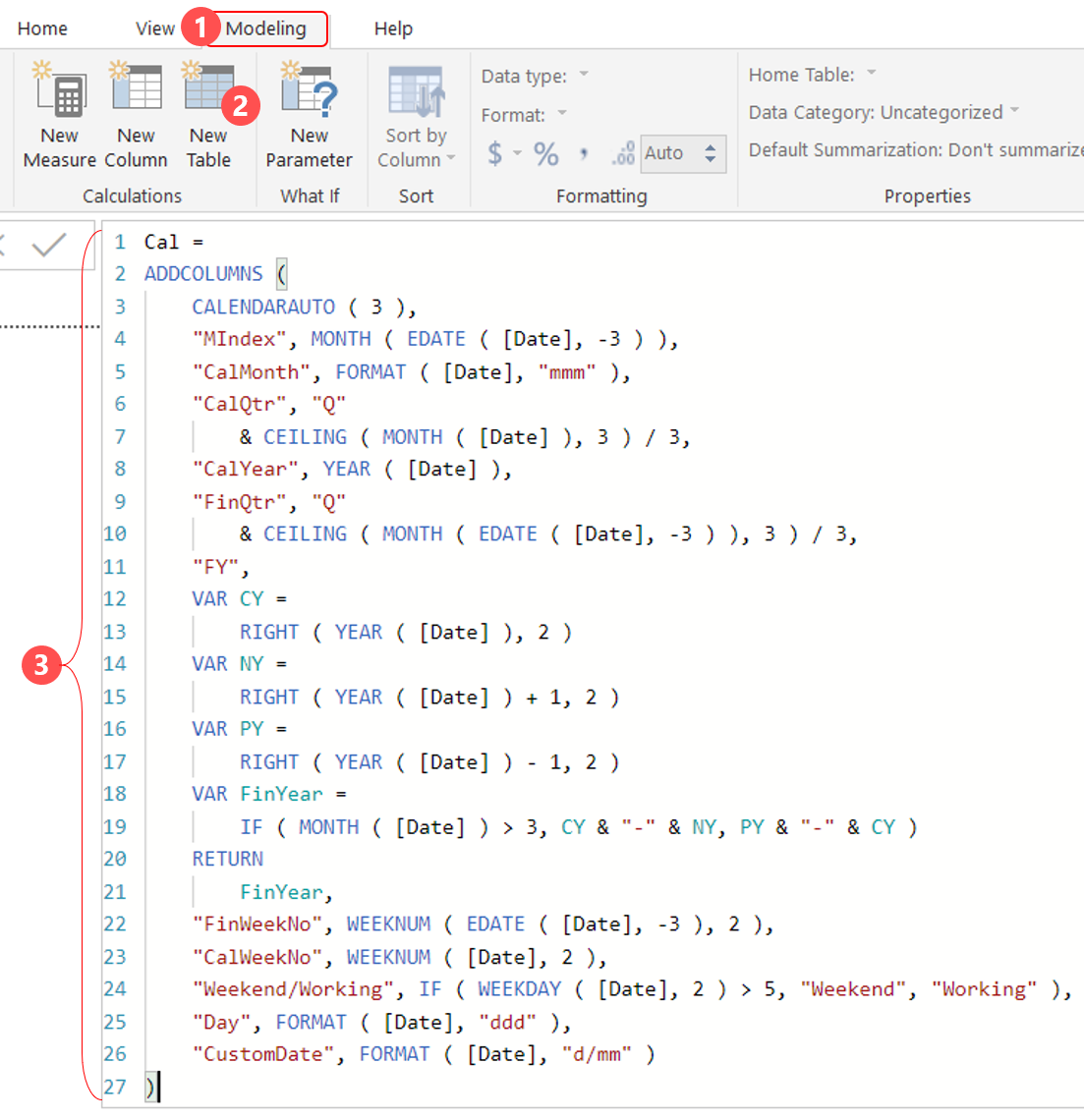
Task: Click the "CustomDate" string on line 26
Action: 263,1053
